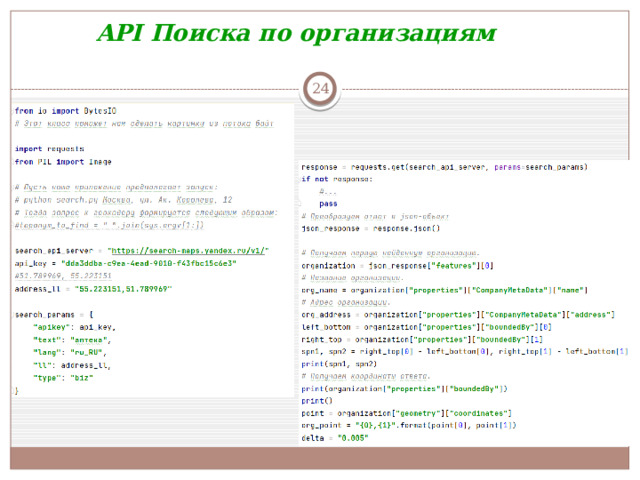Click the empty "print()" line
Image resolution: width=640 pixels, height=480 pixels.
pyautogui.click(x=317, y=401)
